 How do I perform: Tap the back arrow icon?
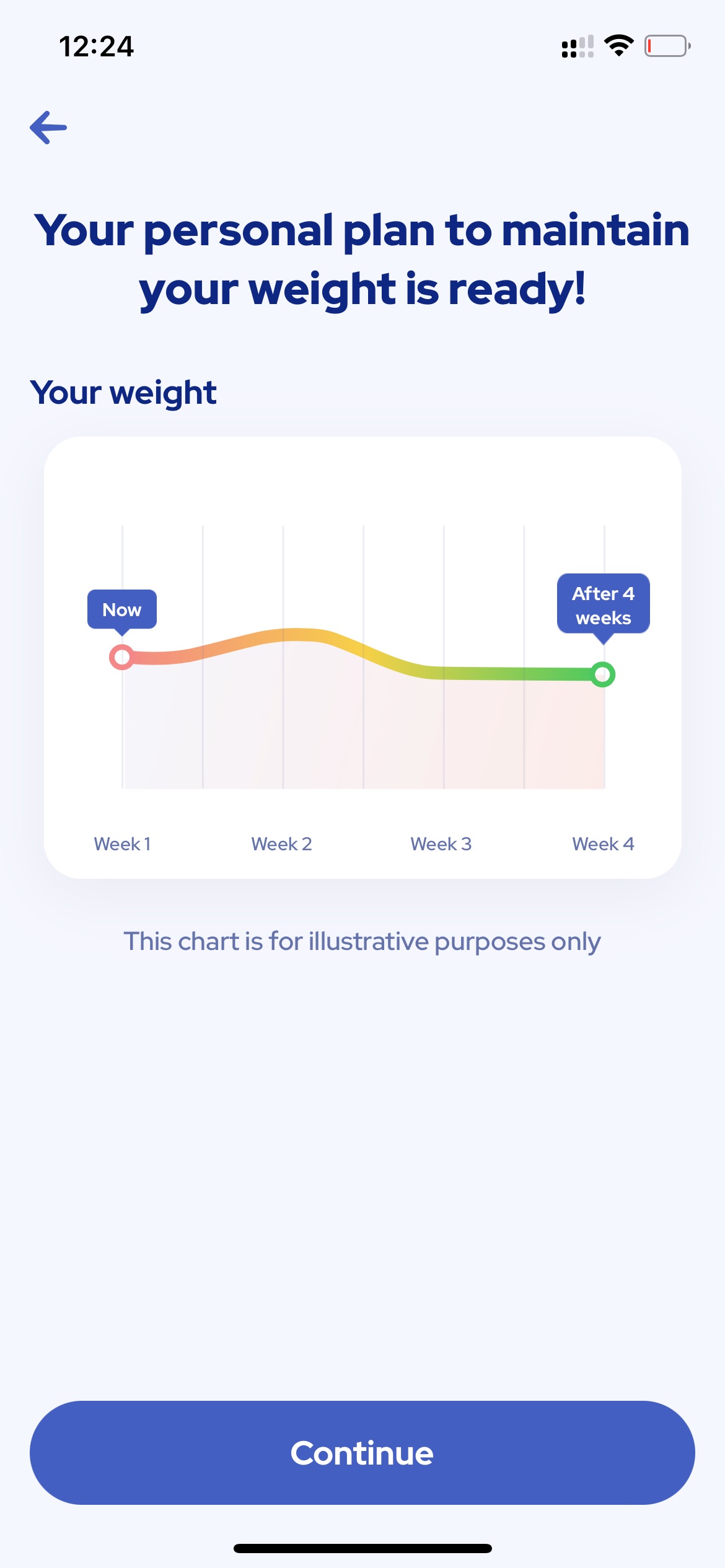[48, 128]
